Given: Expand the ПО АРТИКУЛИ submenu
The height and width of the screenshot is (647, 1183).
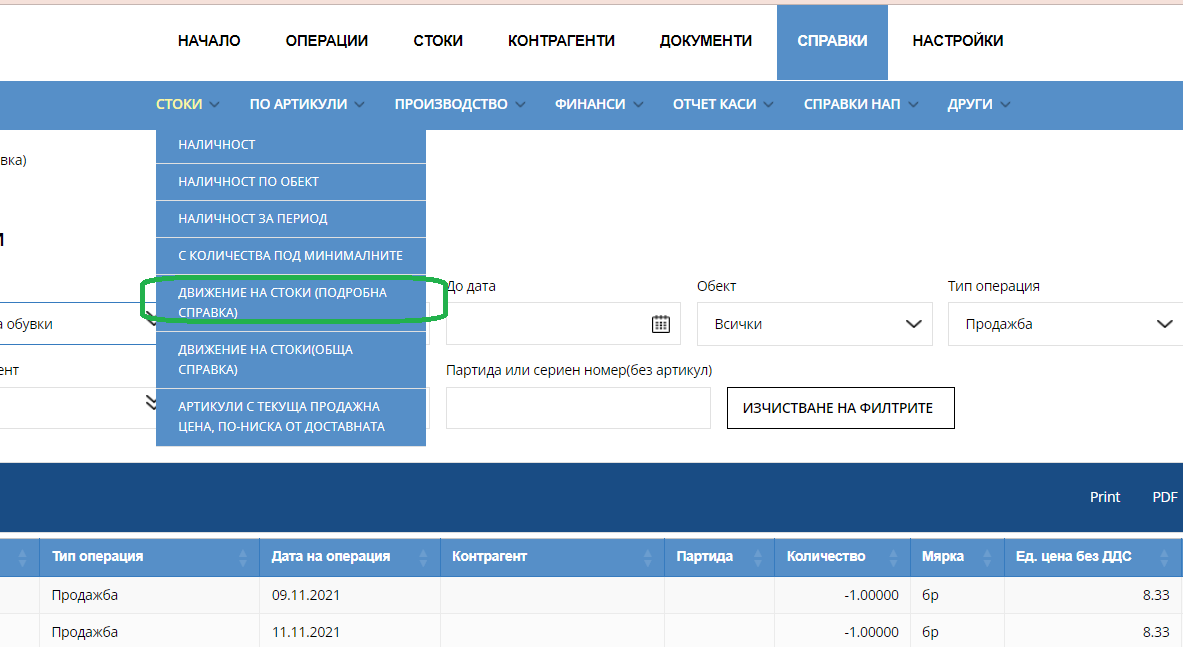Looking at the screenshot, I should [x=306, y=104].
